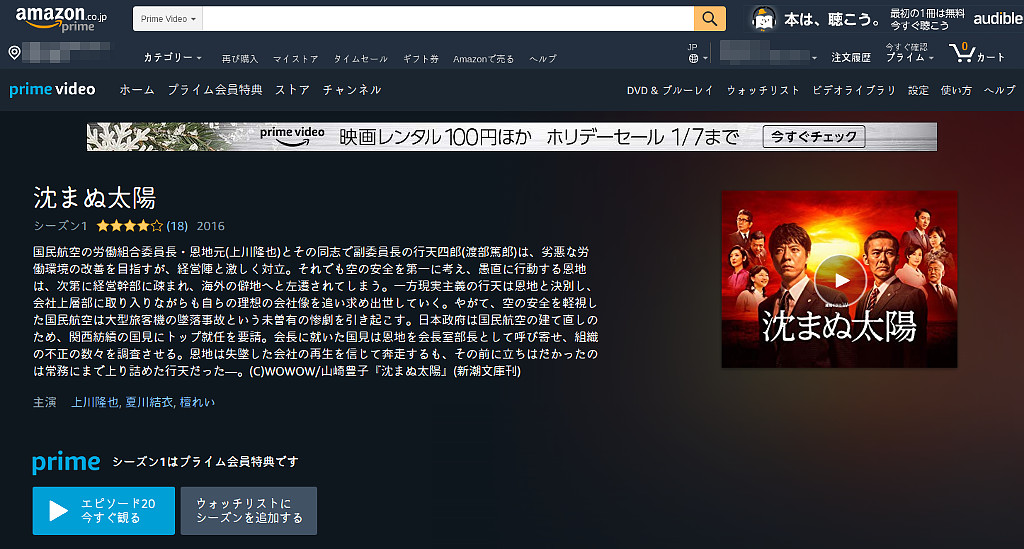The width and height of the screenshot is (1024, 549).
Task: Go to the ホーム tab
Action: pyautogui.click(x=136, y=90)
